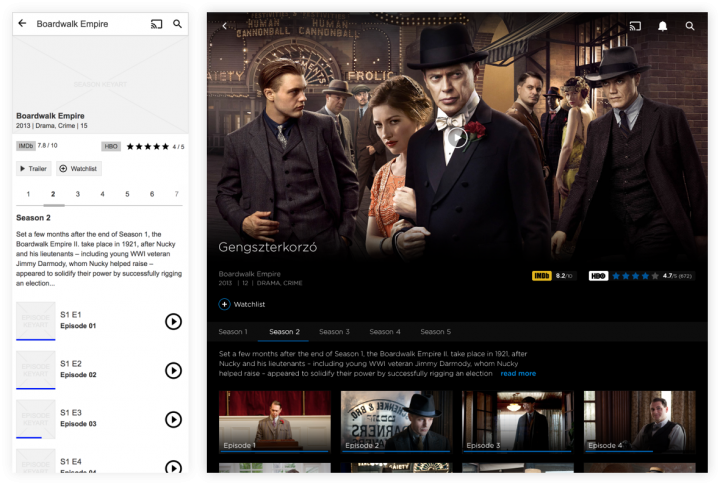Click the S1 E3 episode keyart placeholder

[x=36, y=418]
